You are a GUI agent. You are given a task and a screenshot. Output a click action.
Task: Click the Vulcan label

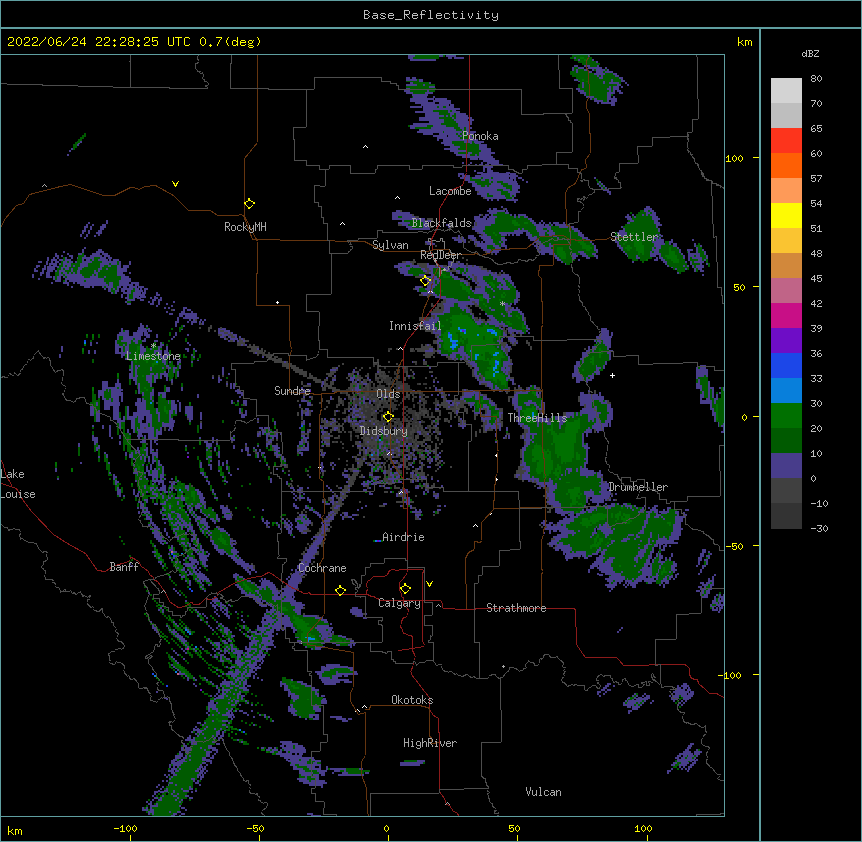coord(543,792)
